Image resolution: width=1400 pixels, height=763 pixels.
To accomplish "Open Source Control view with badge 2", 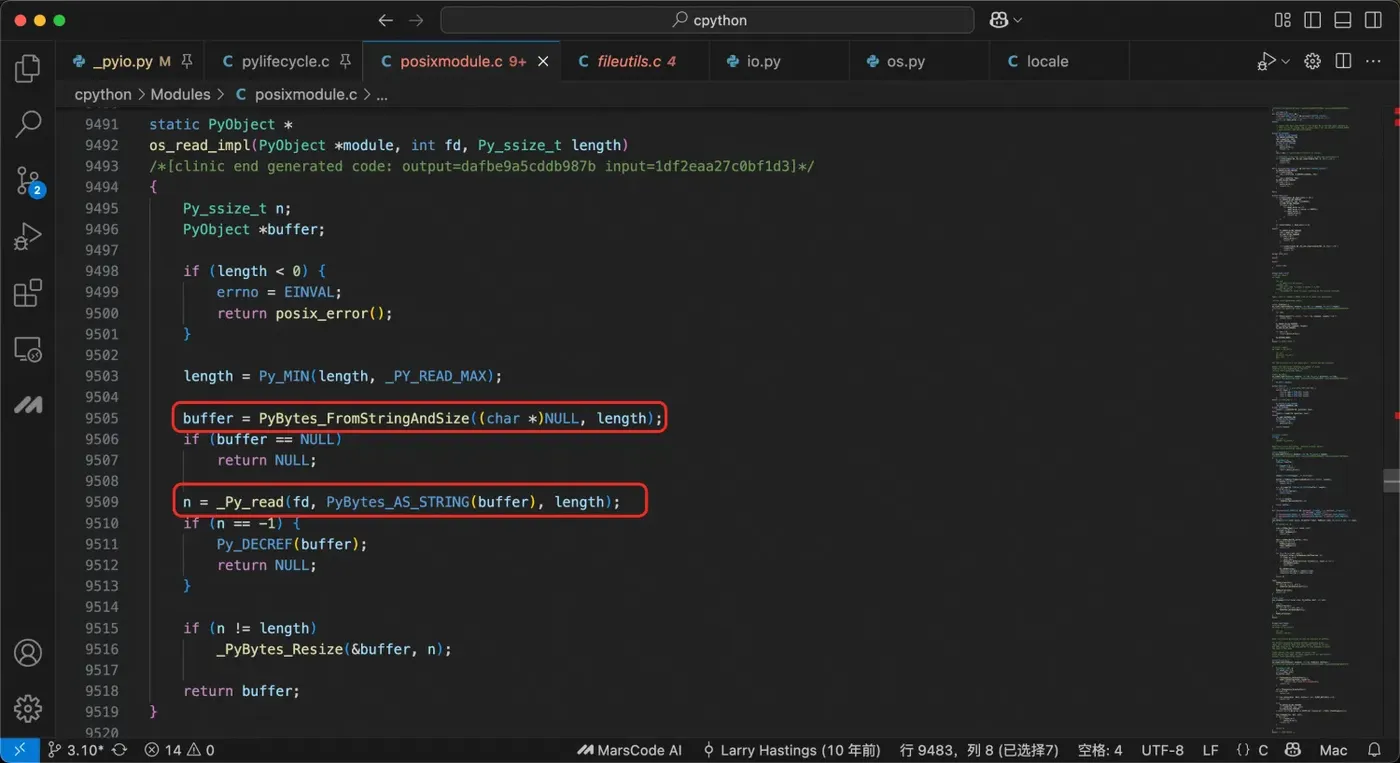I will pyautogui.click(x=28, y=181).
